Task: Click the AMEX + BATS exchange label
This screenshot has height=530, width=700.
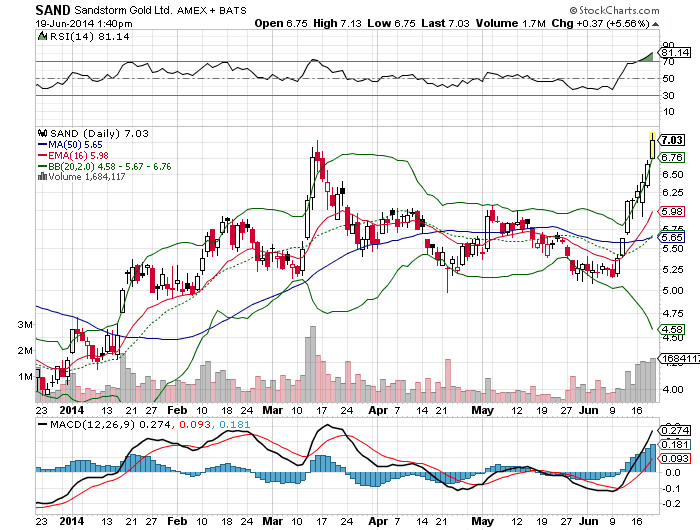Action: [212, 10]
